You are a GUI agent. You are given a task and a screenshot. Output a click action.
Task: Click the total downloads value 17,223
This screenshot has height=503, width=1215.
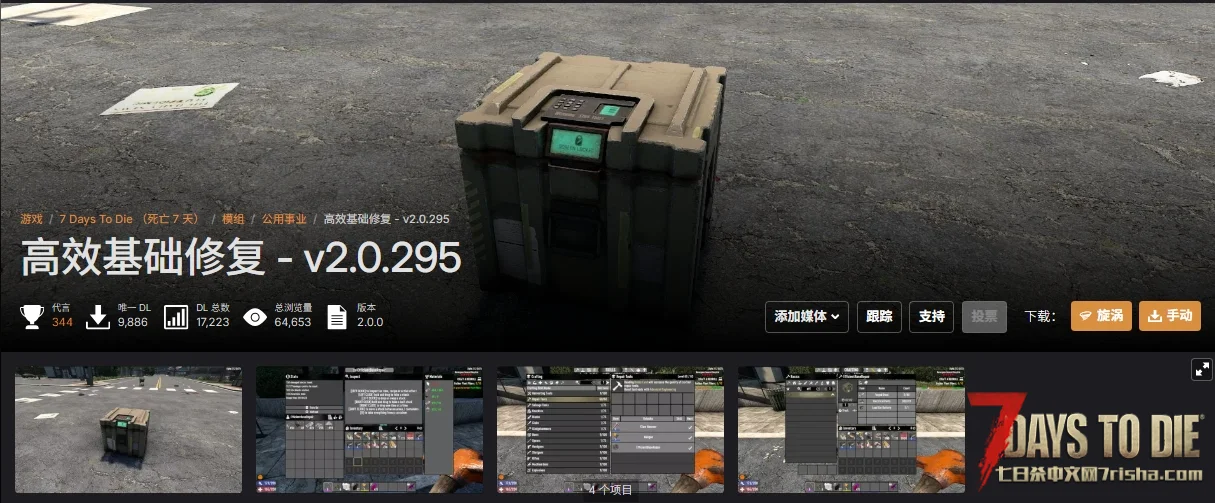click(x=213, y=323)
